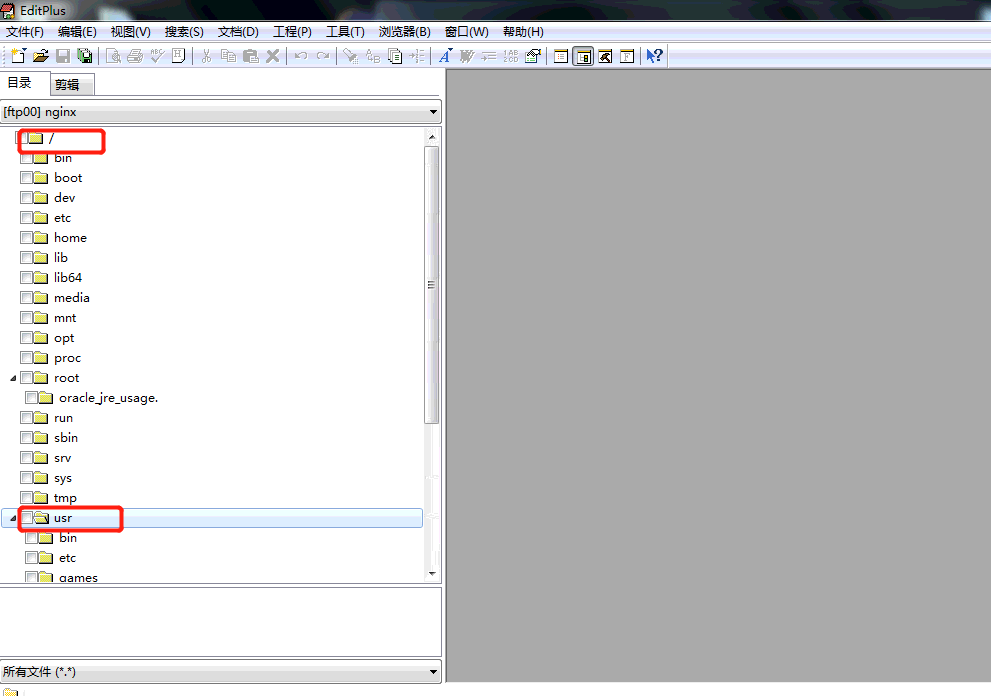The height and width of the screenshot is (696, 991).
Task: Click the Open file folder icon
Action: coord(40,56)
